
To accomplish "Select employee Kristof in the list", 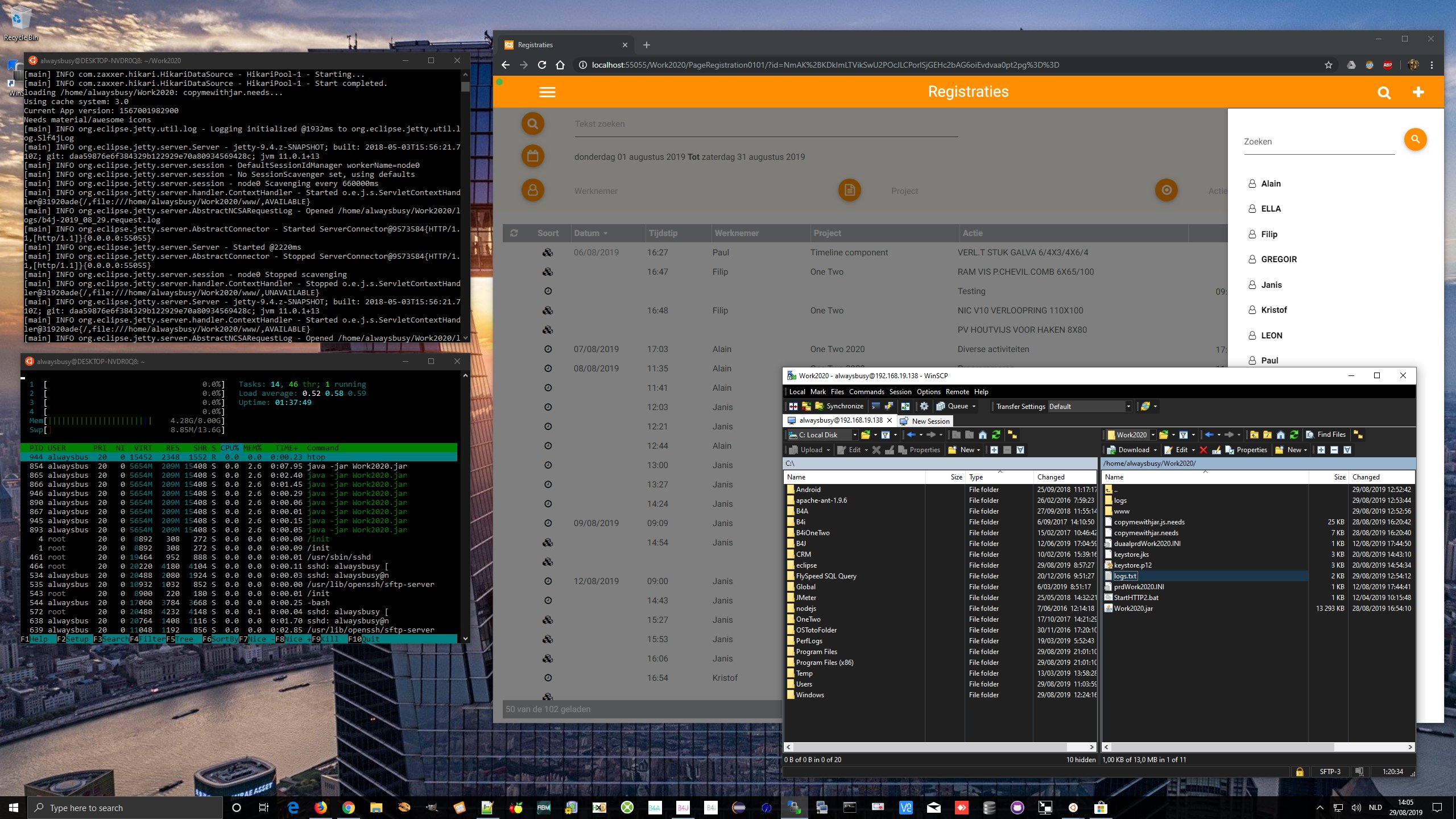I will point(1273,310).
